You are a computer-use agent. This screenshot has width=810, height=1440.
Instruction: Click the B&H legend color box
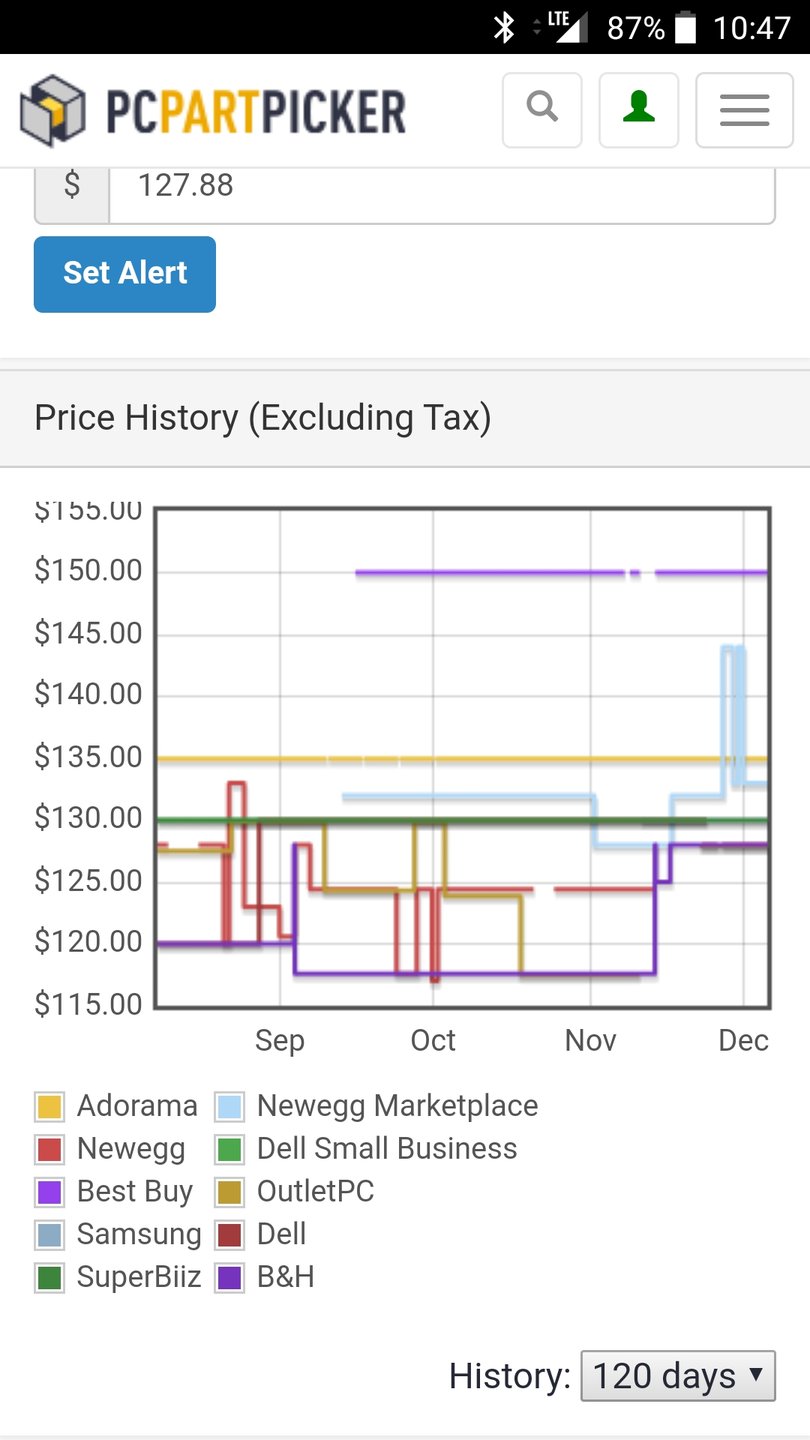[x=230, y=1278]
